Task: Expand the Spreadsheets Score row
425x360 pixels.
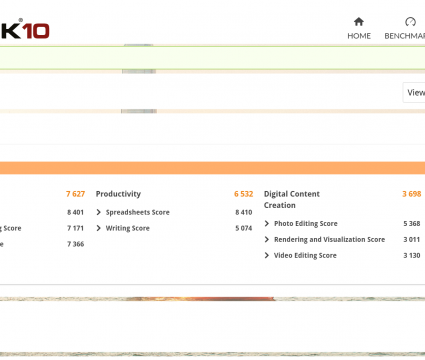Action: [x=99, y=212]
